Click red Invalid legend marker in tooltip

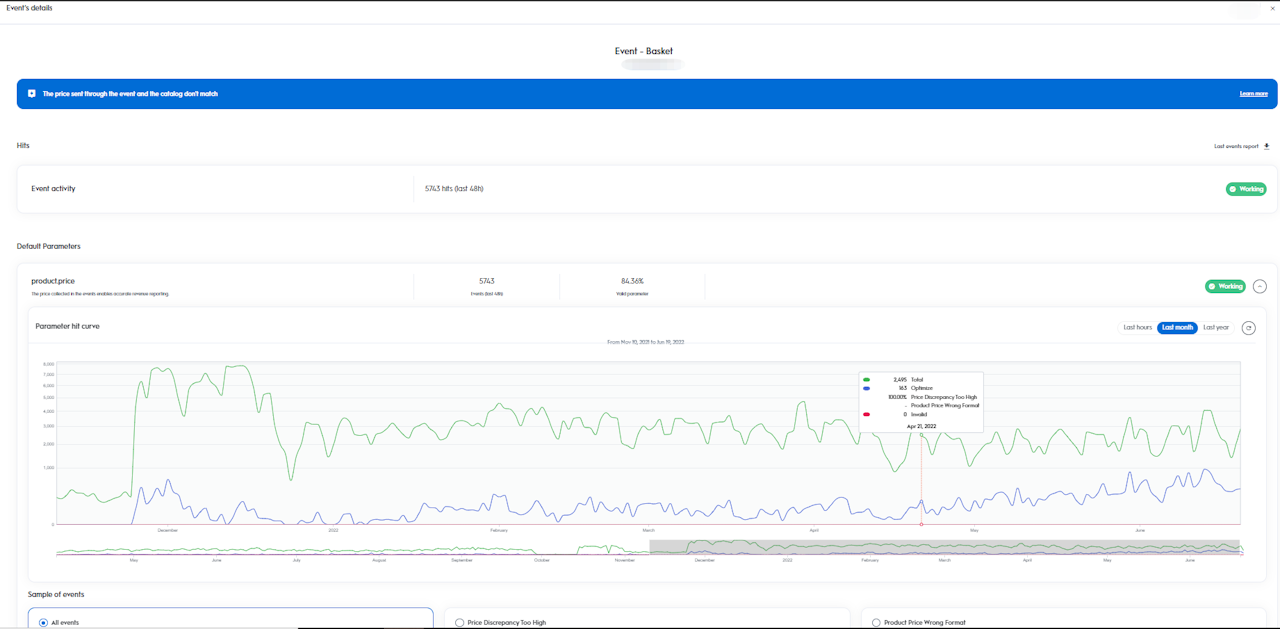tap(866, 414)
